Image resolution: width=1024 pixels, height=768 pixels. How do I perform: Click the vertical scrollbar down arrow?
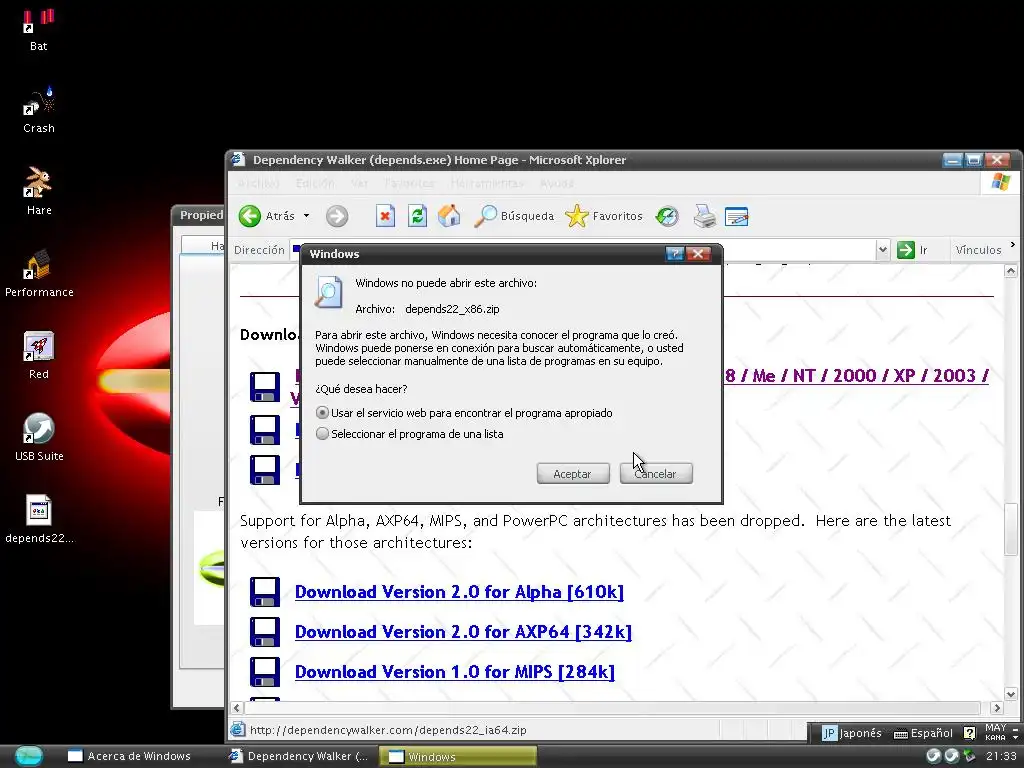tap(1010, 694)
